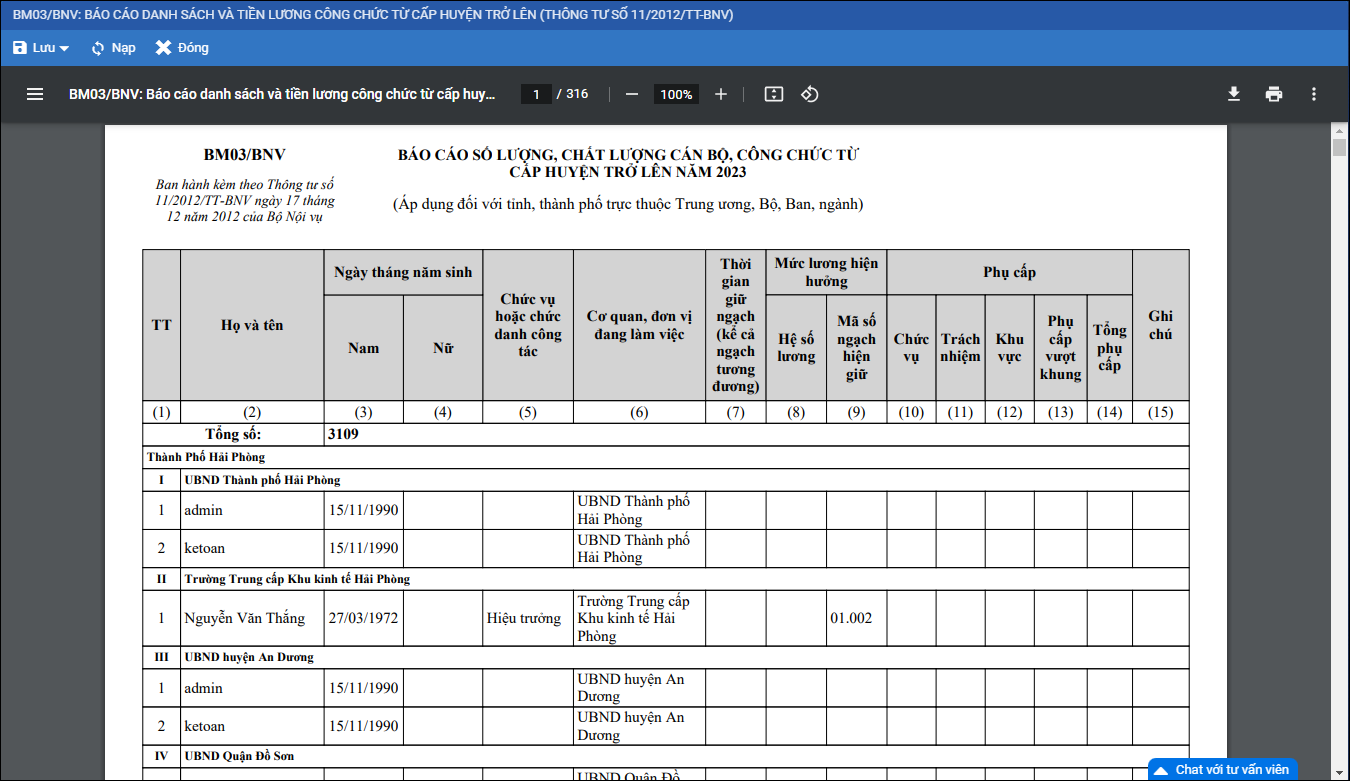Screen dimensions: 1350x781
Task: Click the Tổng số value 3109
Action: (x=343, y=434)
